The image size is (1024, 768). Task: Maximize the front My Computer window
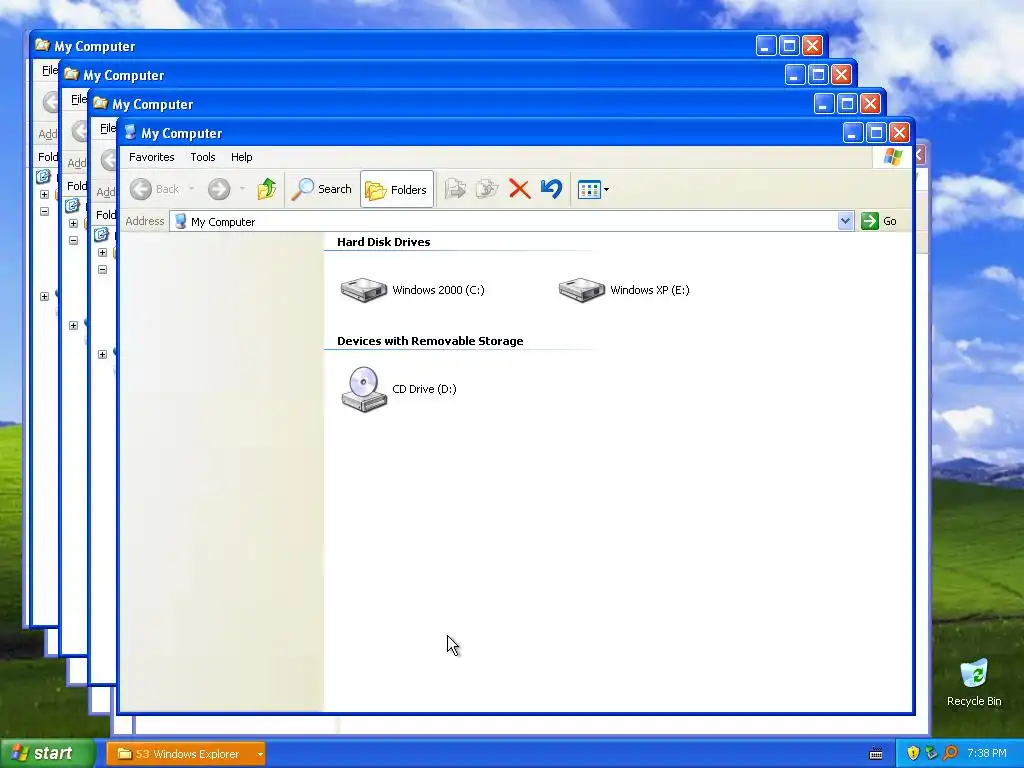click(876, 133)
